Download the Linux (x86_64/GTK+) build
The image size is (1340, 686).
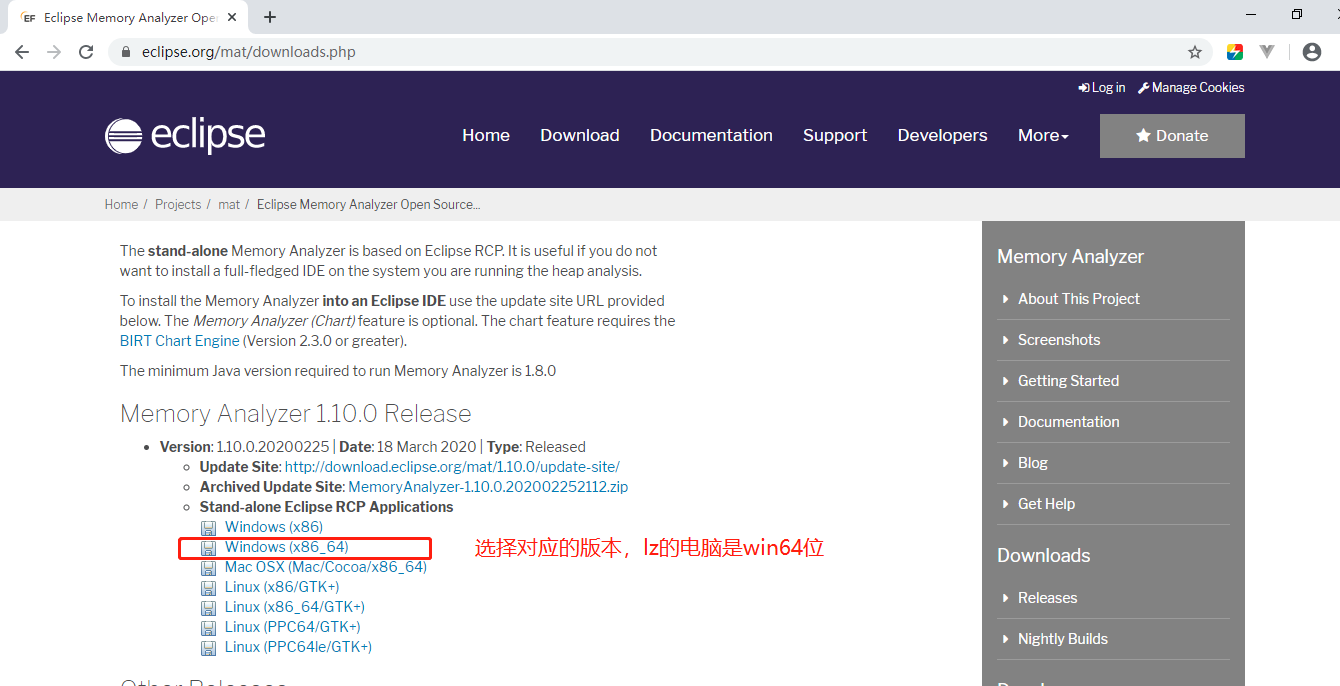click(x=295, y=607)
